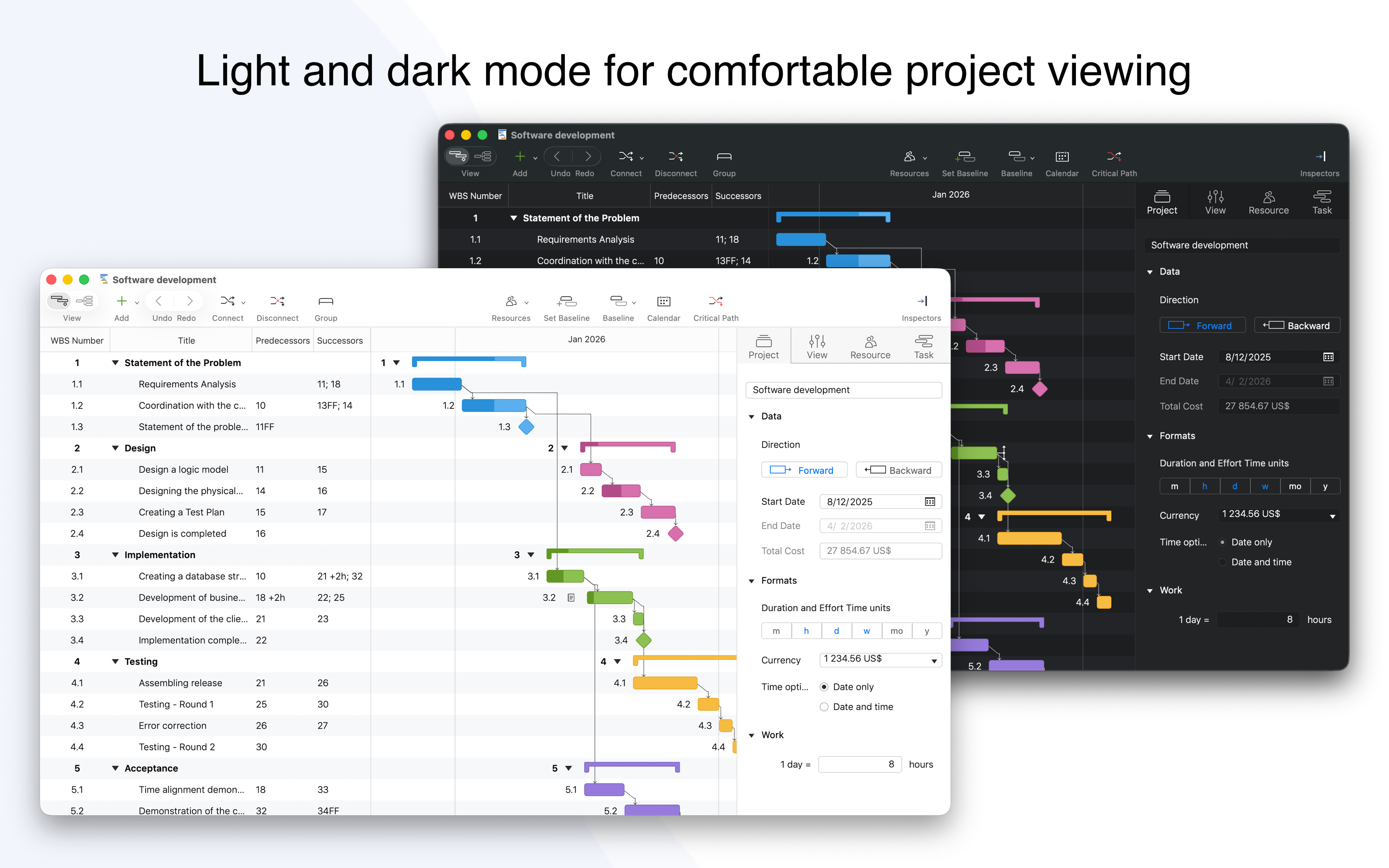Click Forward direction button in light window

click(x=804, y=470)
